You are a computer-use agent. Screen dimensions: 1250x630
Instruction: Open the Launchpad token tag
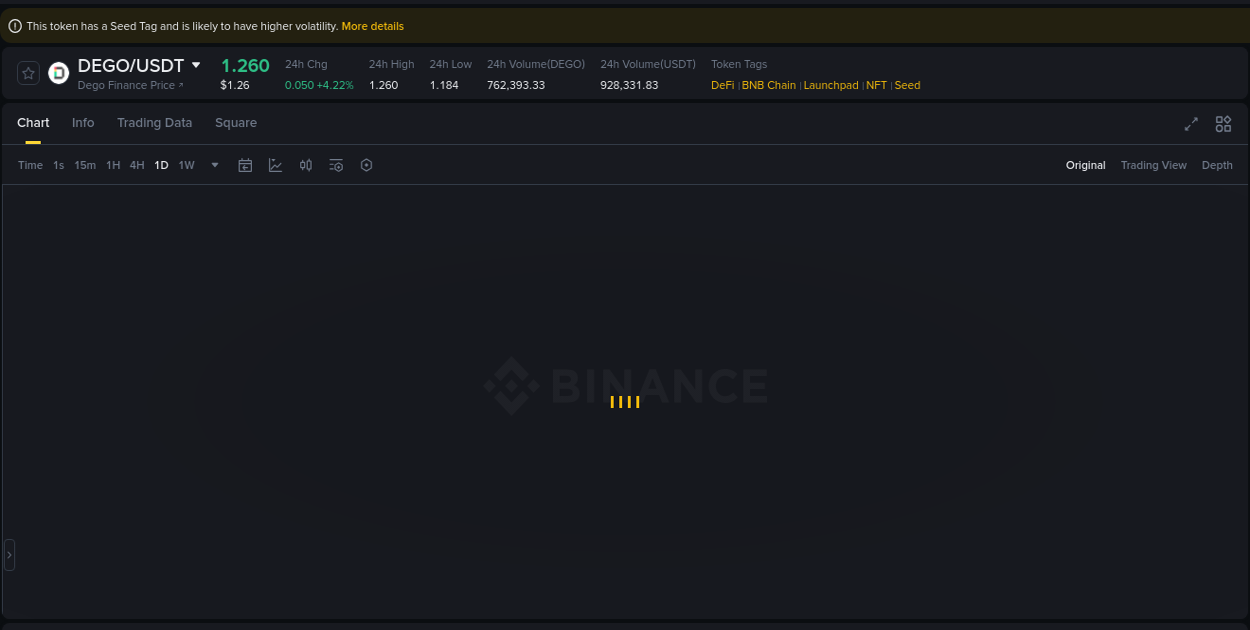click(831, 85)
